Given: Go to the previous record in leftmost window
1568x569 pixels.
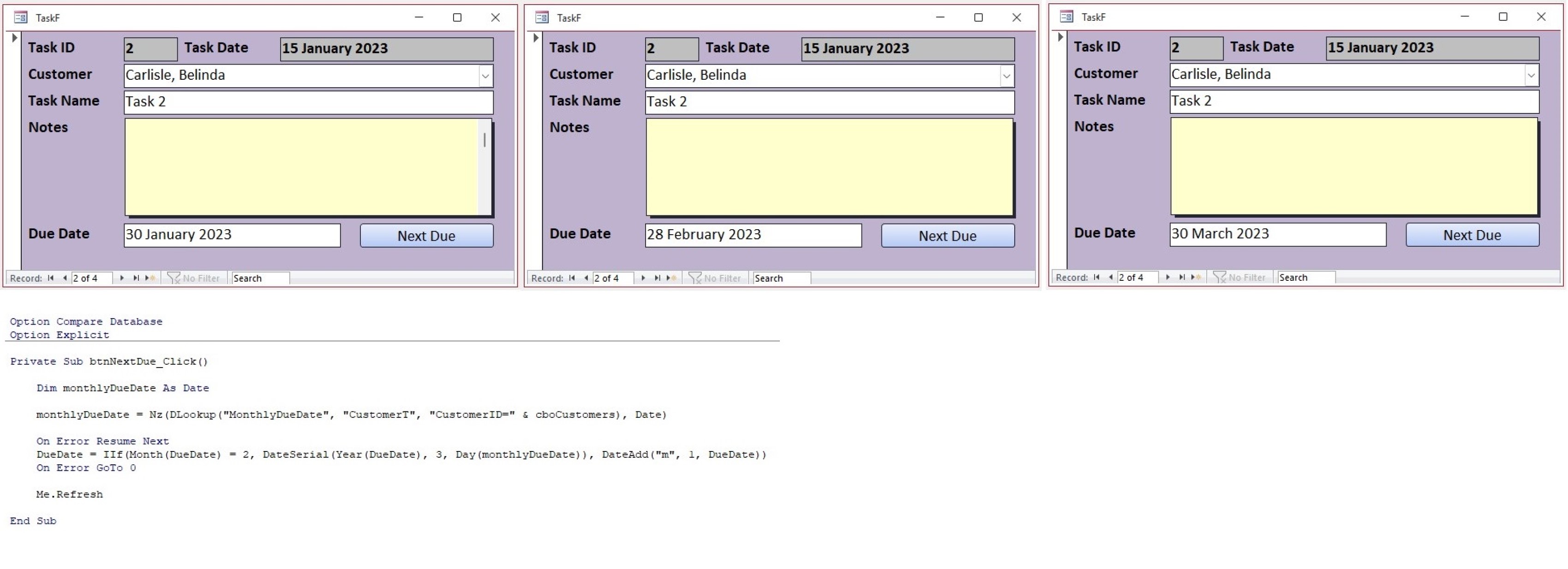Looking at the screenshot, I should pyautogui.click(x=64, y=278).
